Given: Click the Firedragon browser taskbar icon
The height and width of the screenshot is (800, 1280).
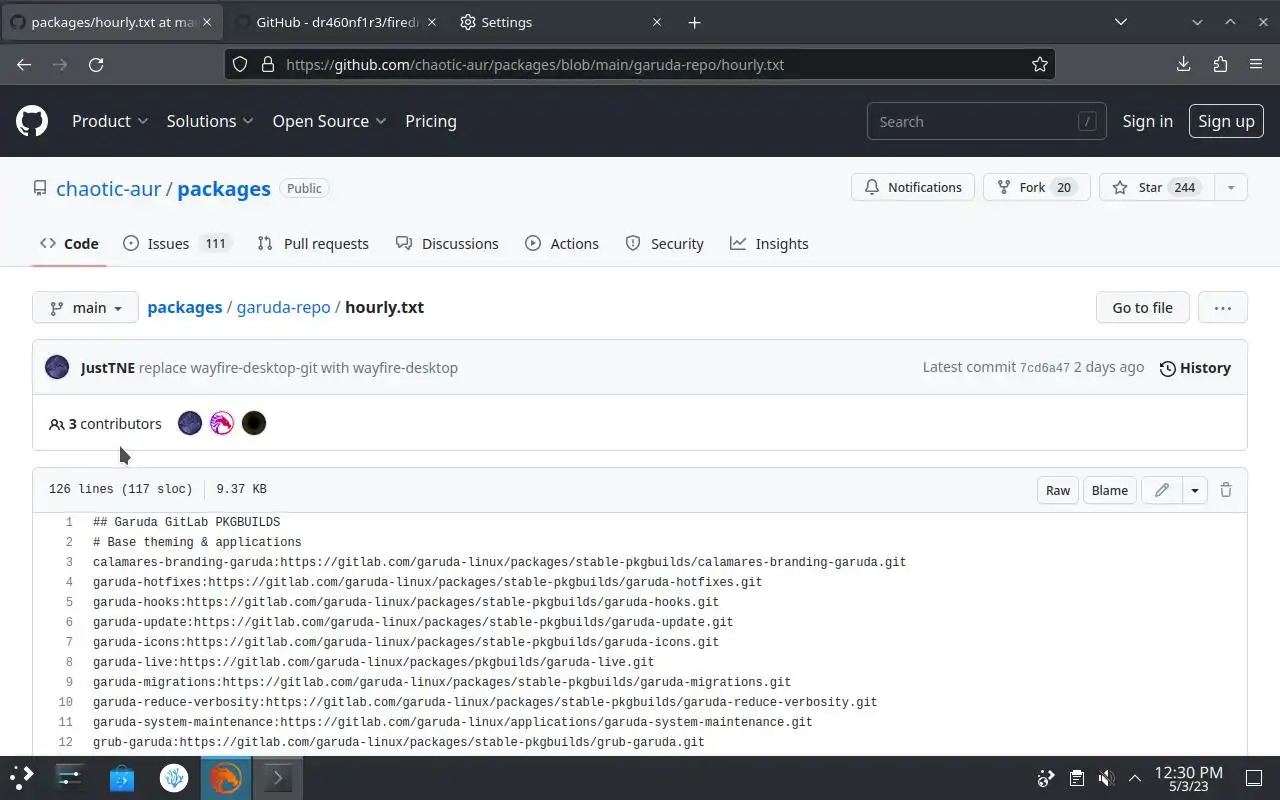Looking at the screenshot, I should pos(226,777).
